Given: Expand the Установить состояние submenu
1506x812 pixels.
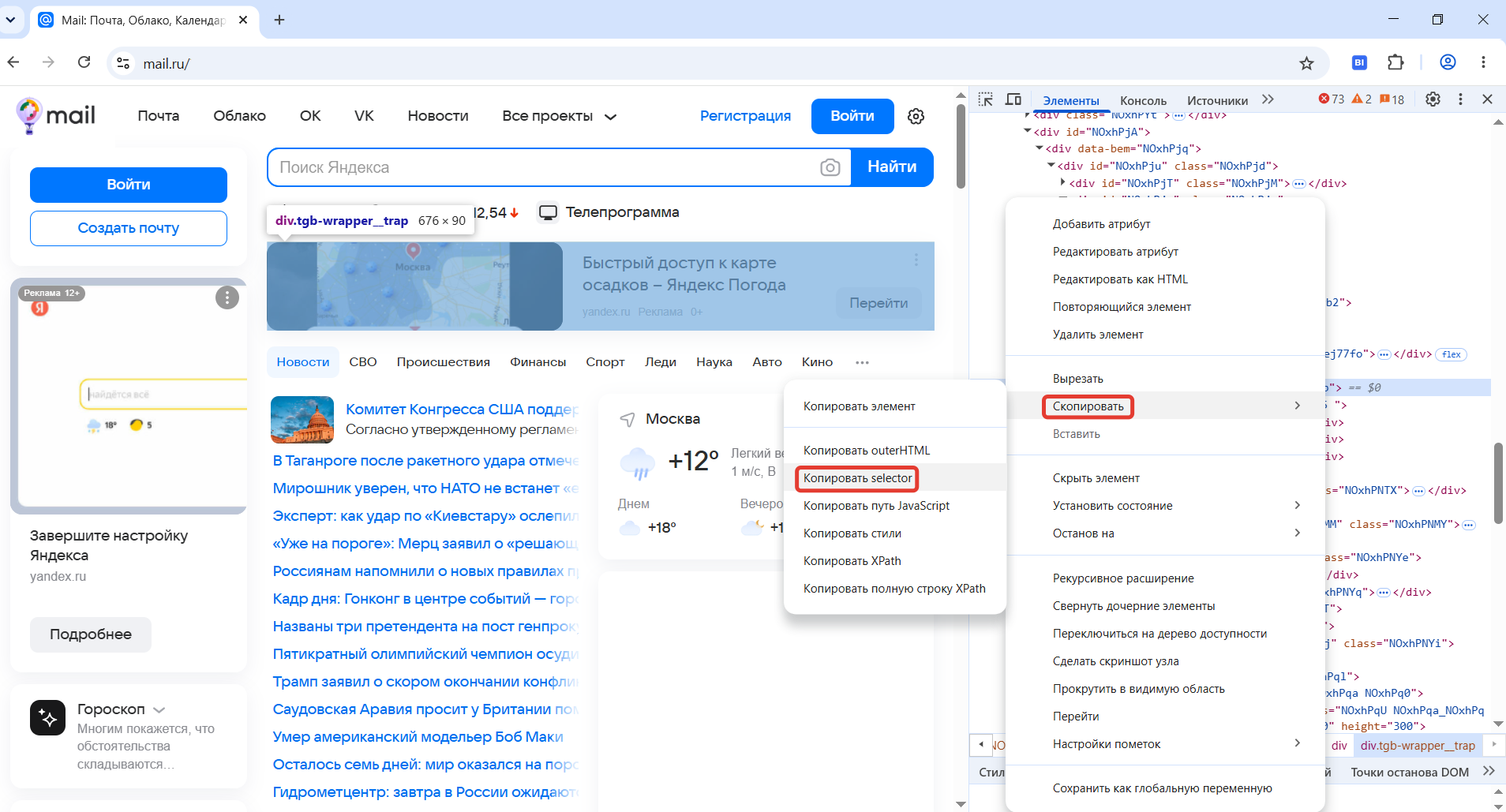Looking at the screenshot, I should 1297,505.
